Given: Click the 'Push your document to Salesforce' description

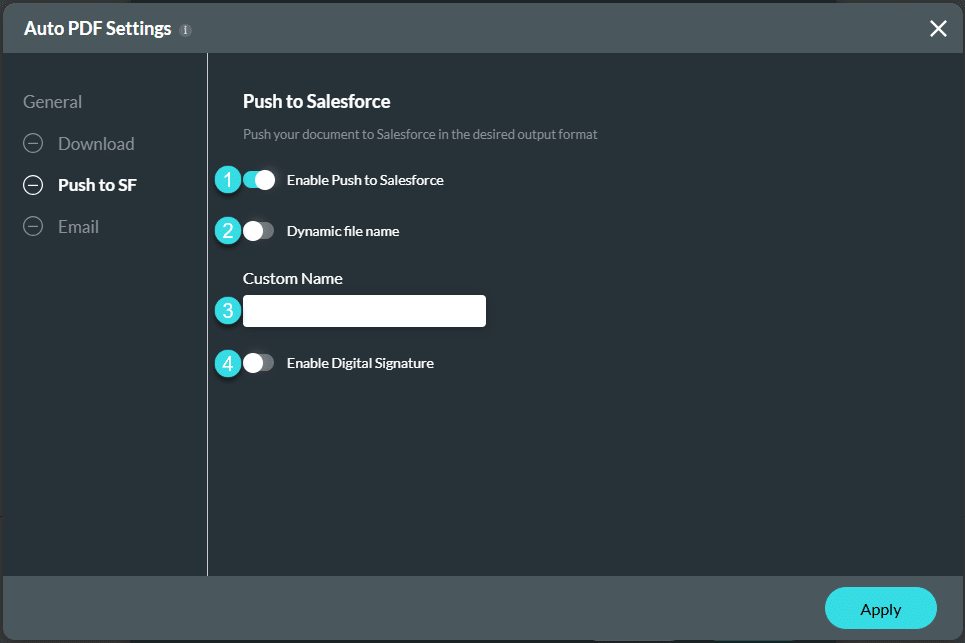Looking at the screenshot, I should pos(420,134).
